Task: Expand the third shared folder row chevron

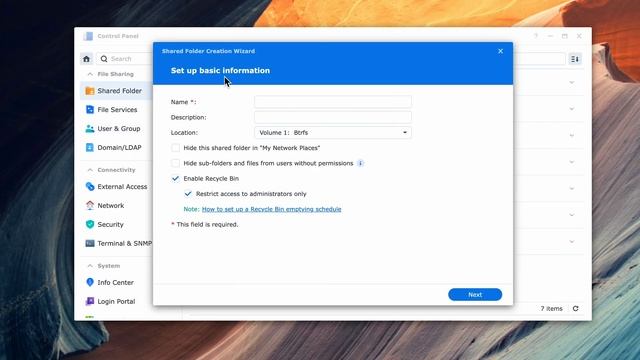Action: coord(572,136)
